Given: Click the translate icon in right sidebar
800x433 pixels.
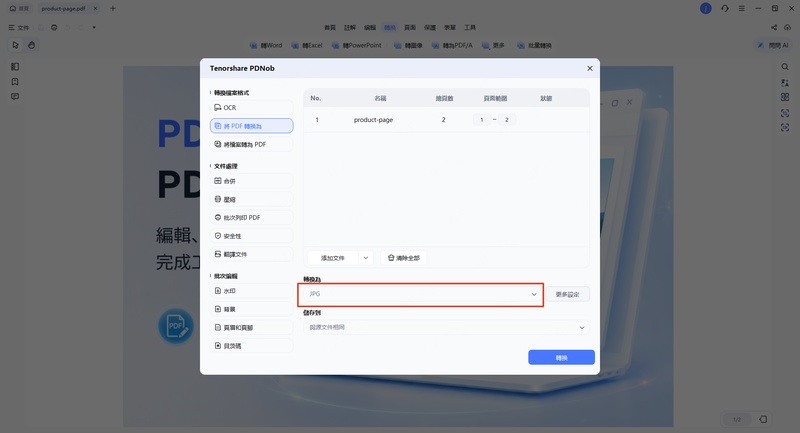Looking at the screenshot, I should click(785, 82).
